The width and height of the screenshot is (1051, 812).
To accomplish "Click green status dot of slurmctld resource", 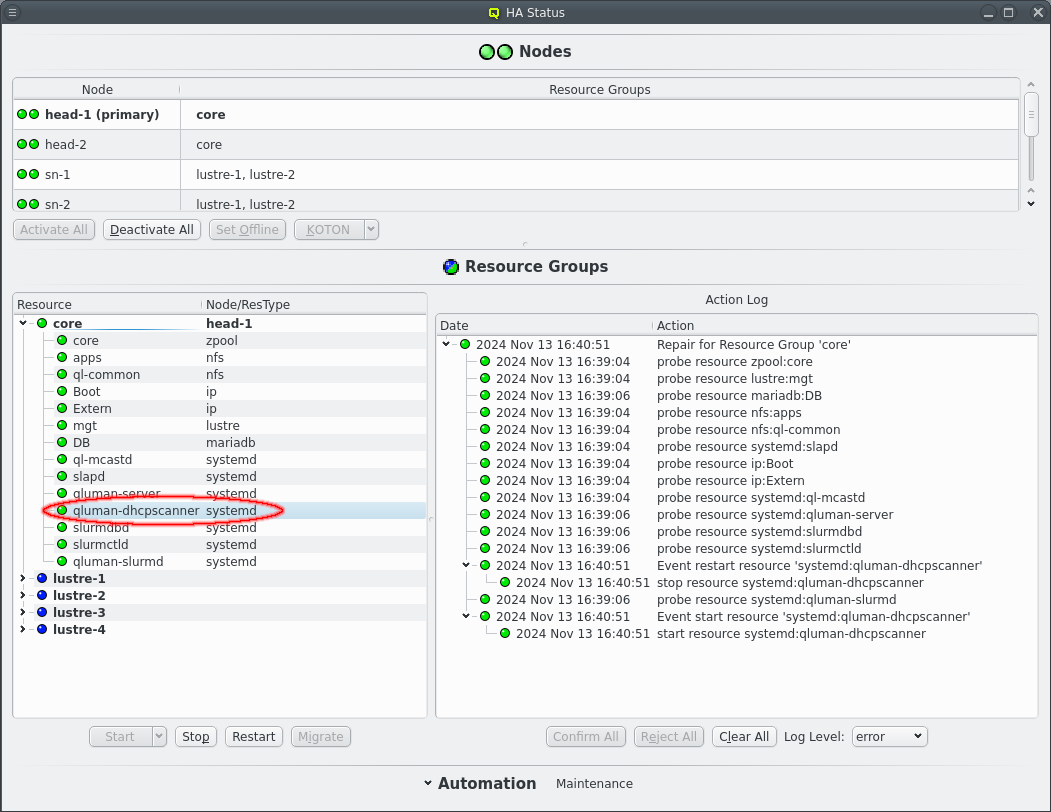I will (x=62, y=544).
